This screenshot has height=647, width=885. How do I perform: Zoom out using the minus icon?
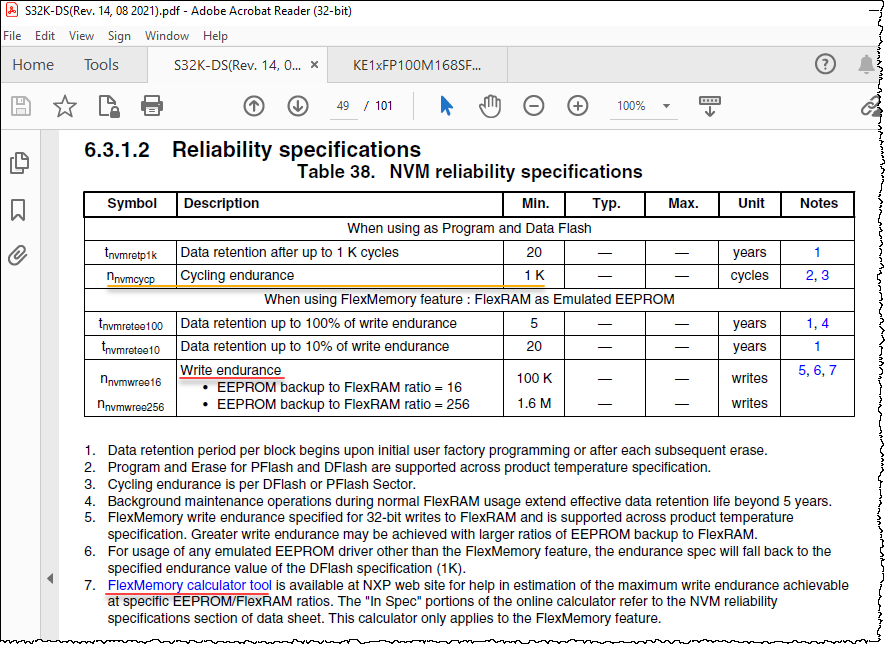(x=533, y=106)
